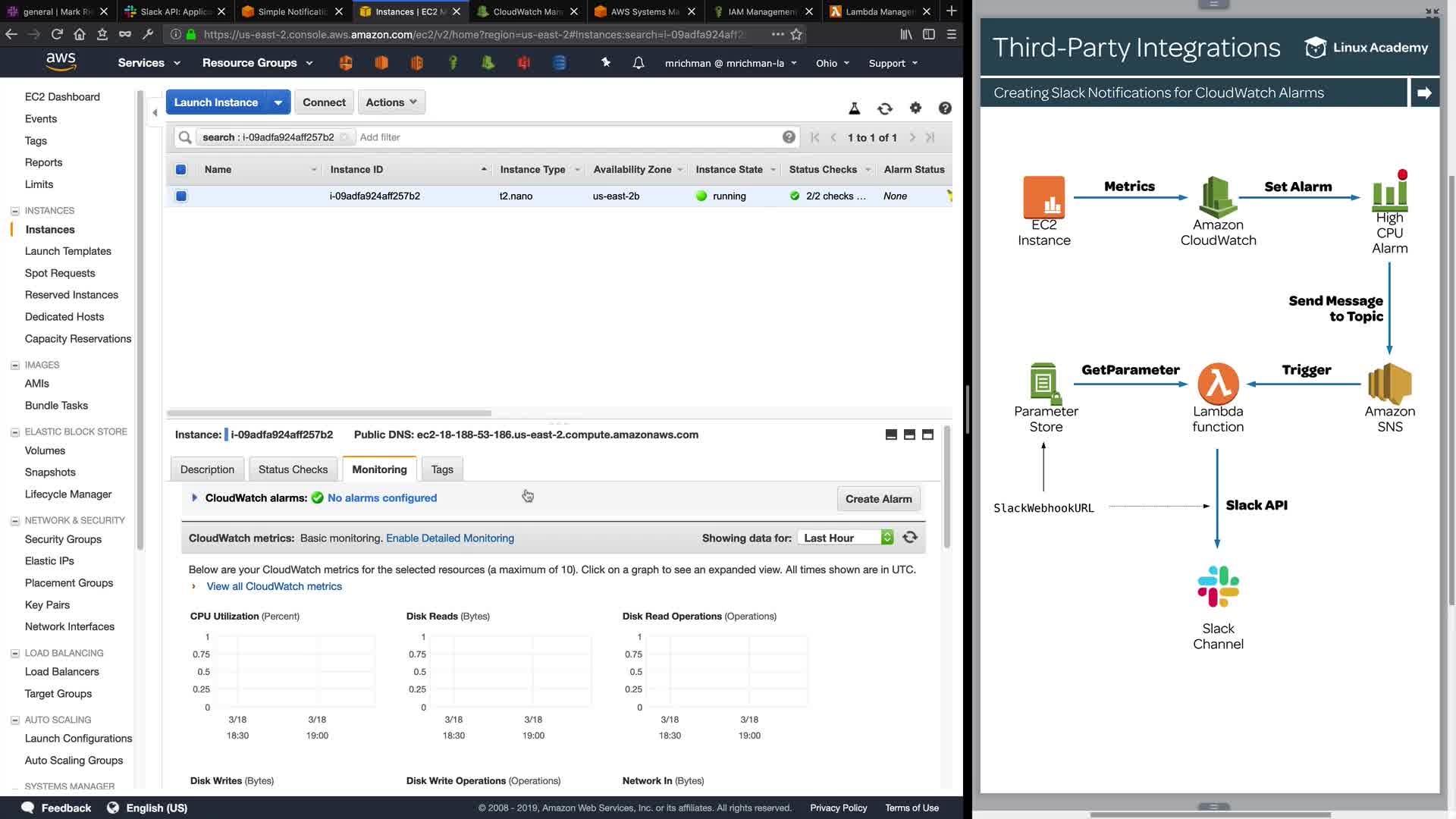Click the Experiments flask icon

854,108
